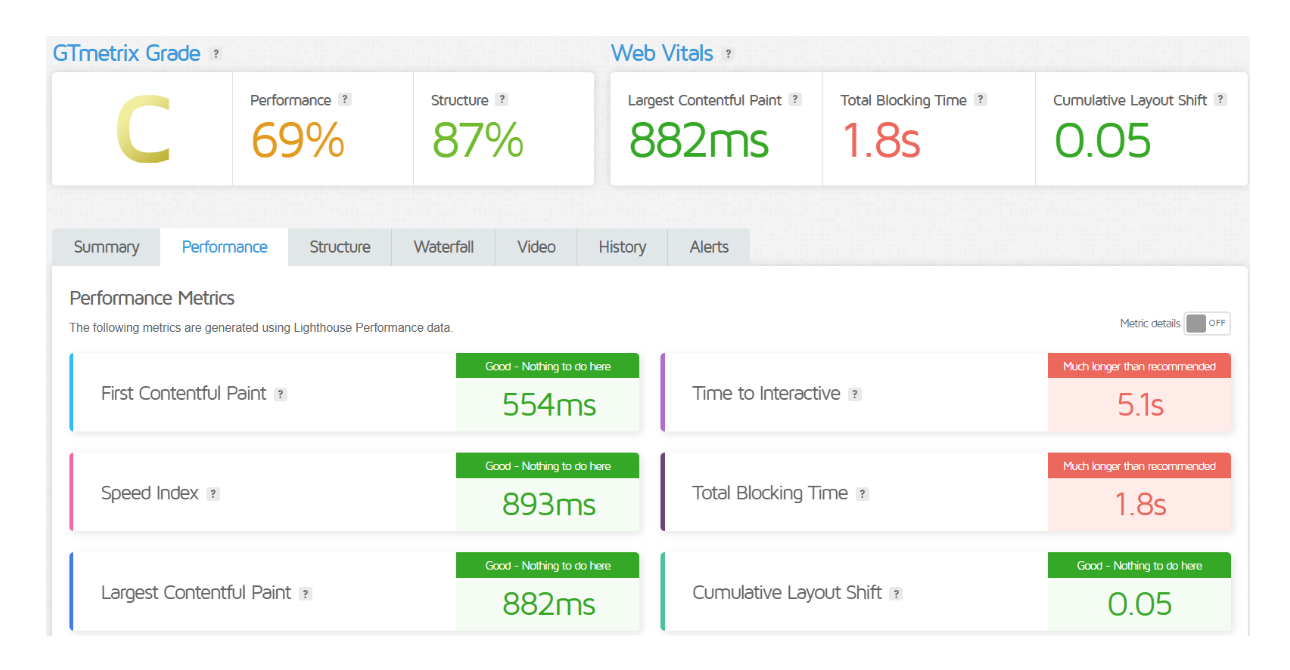Click the 69% performance score

click(x=298, y=140)
